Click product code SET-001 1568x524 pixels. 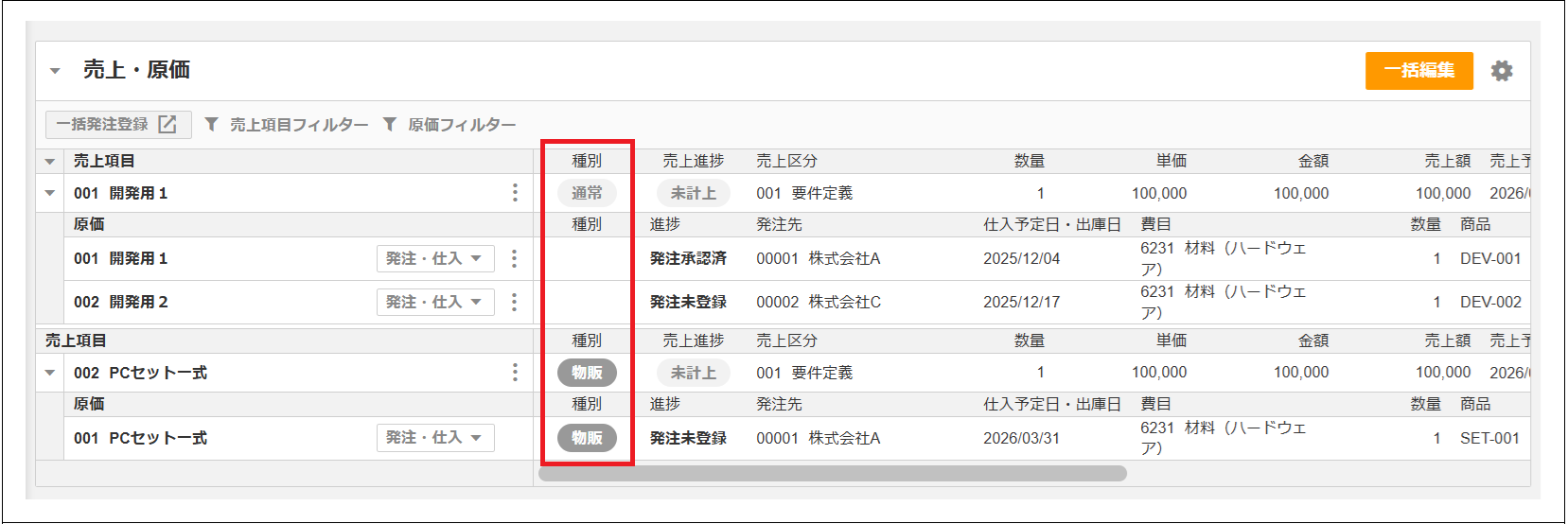pos(1489,438)
